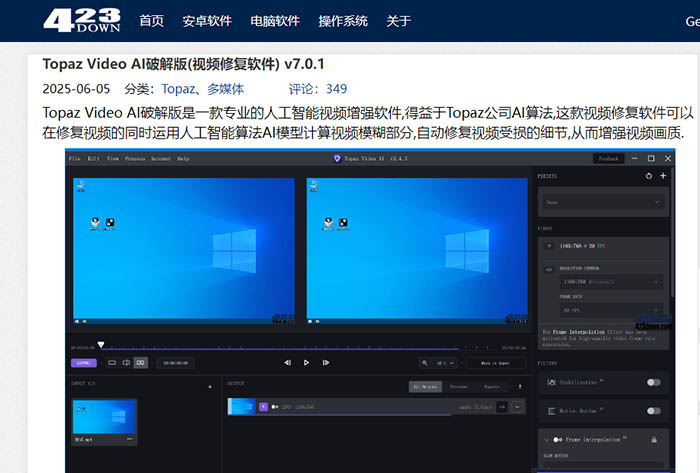
Task: Collapse the Frame Interpolation section chevron
Action: pos(546,440)
